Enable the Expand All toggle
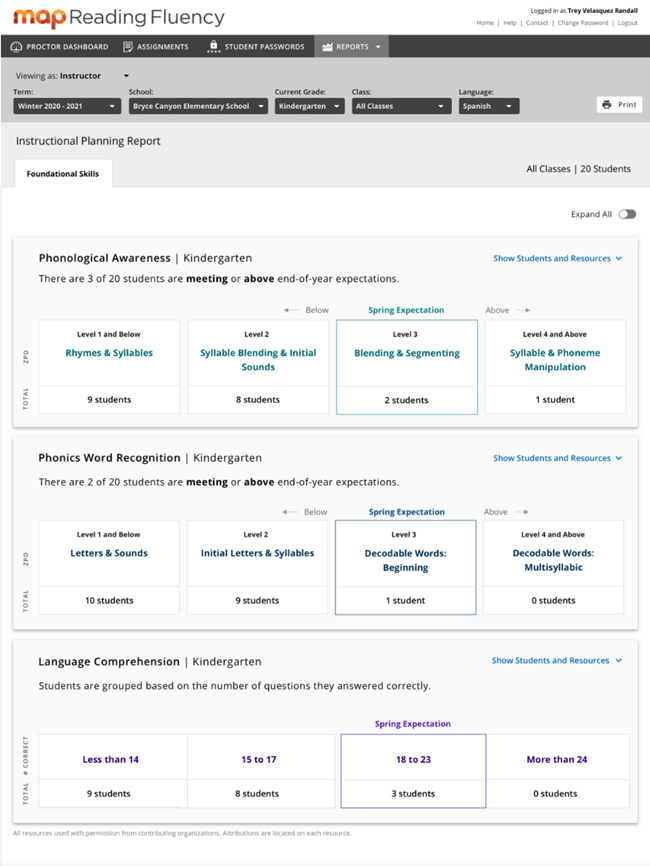650x866 pixels. click(x=627, y=214)
